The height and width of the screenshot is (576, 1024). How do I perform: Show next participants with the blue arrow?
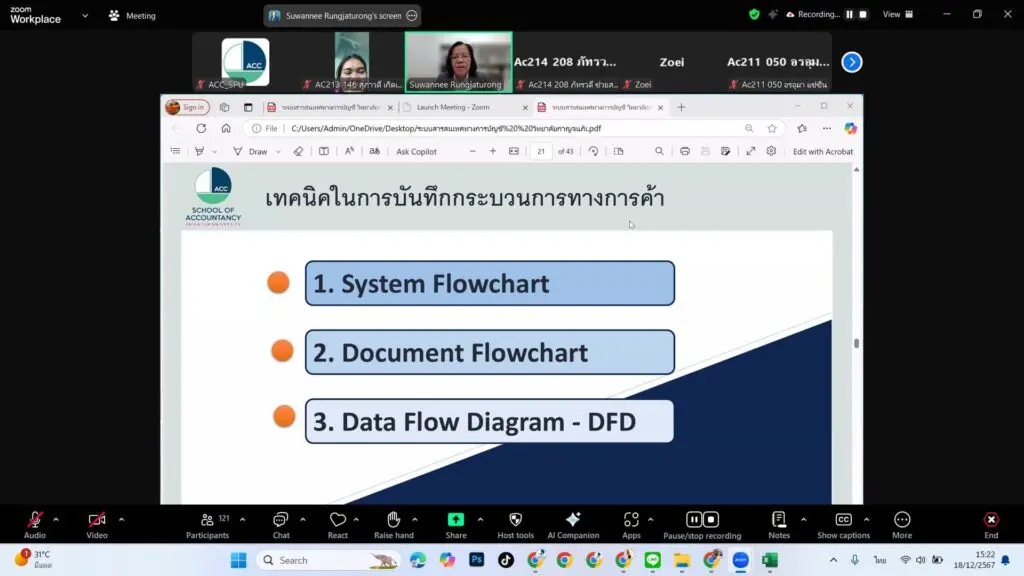click(x=852, y=62)
